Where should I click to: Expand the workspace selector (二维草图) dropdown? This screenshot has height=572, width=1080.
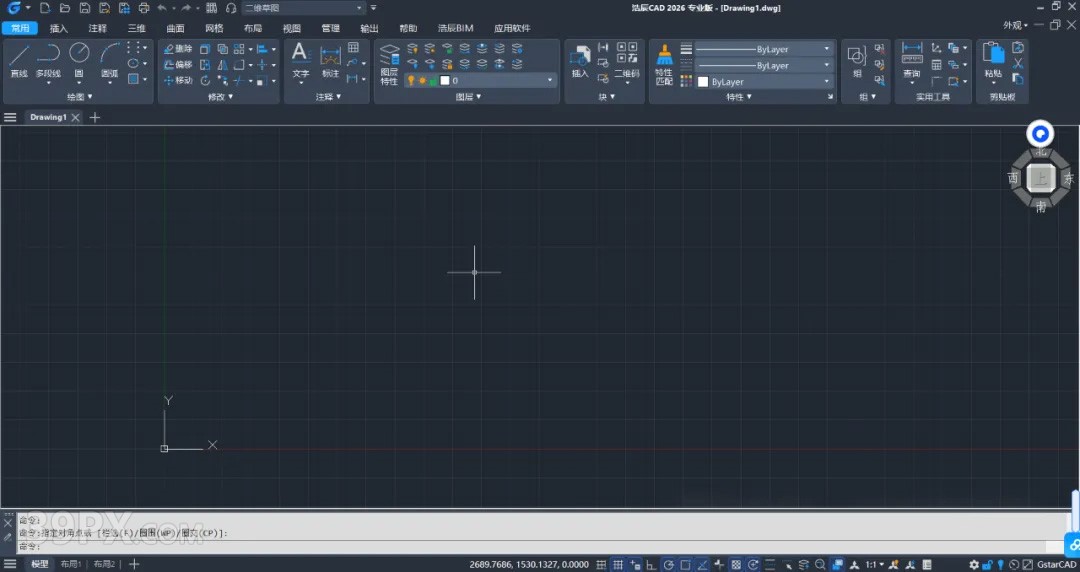coord(359,8)
